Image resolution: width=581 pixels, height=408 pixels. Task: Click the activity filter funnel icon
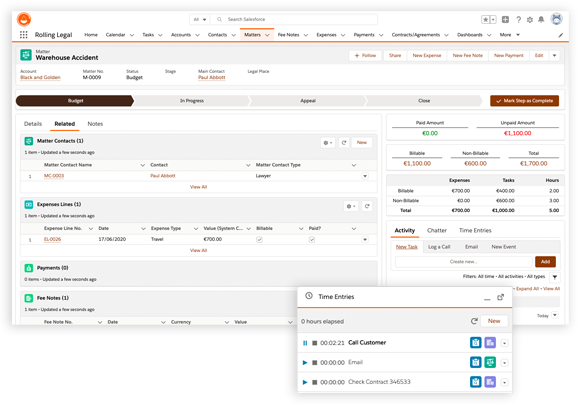pyautogui.click(x=555, y=277)
